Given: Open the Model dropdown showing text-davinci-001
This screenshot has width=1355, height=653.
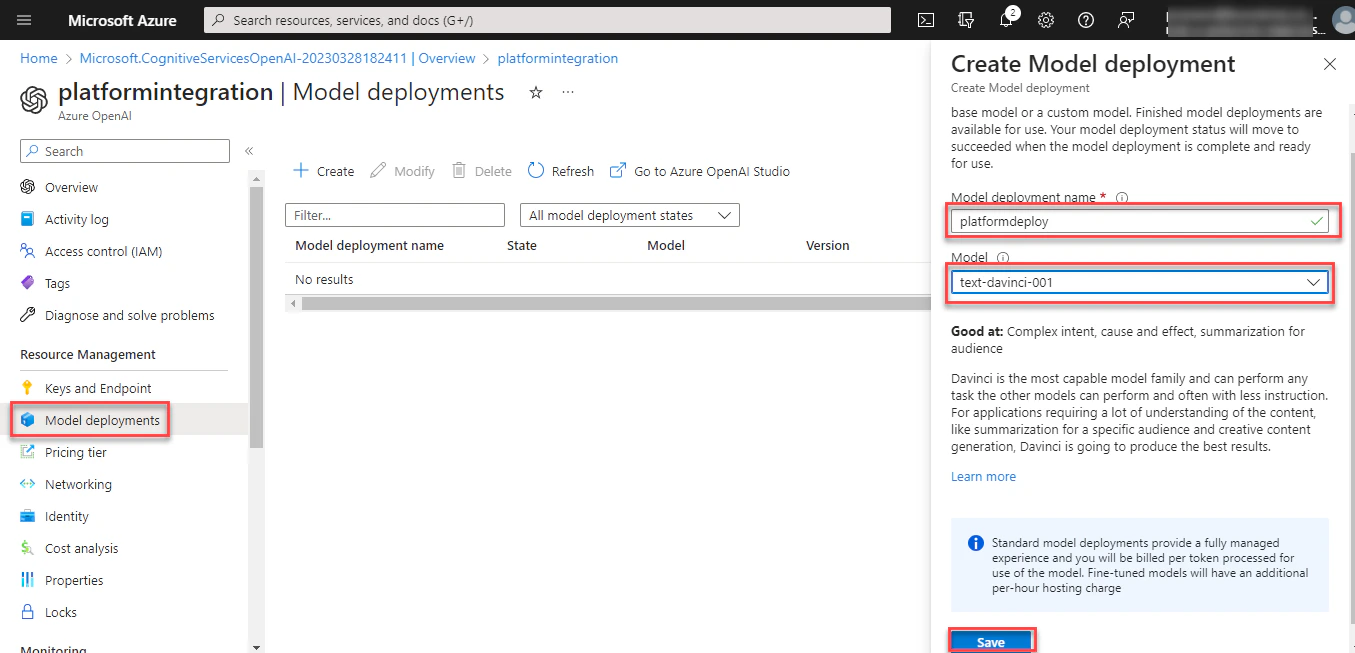Looking at the screenshot, I should 1139,282.
